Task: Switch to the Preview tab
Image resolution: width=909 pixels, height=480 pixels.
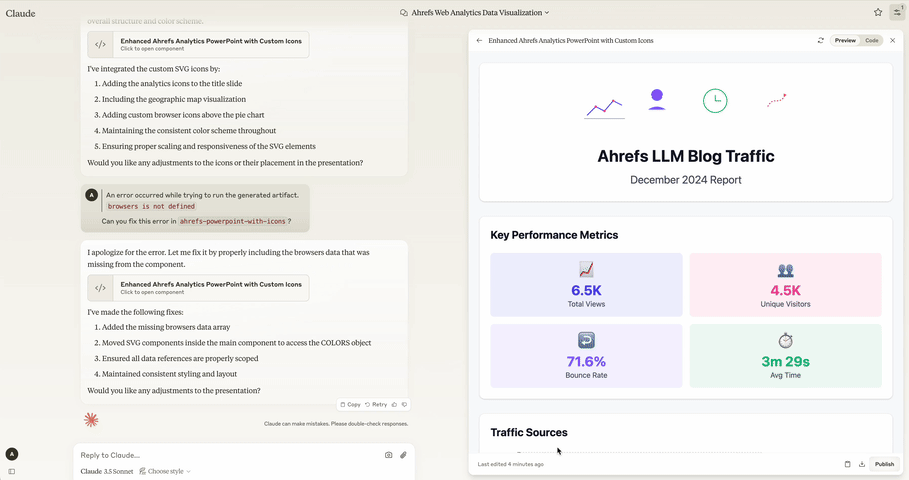Action: coord(845,41)
